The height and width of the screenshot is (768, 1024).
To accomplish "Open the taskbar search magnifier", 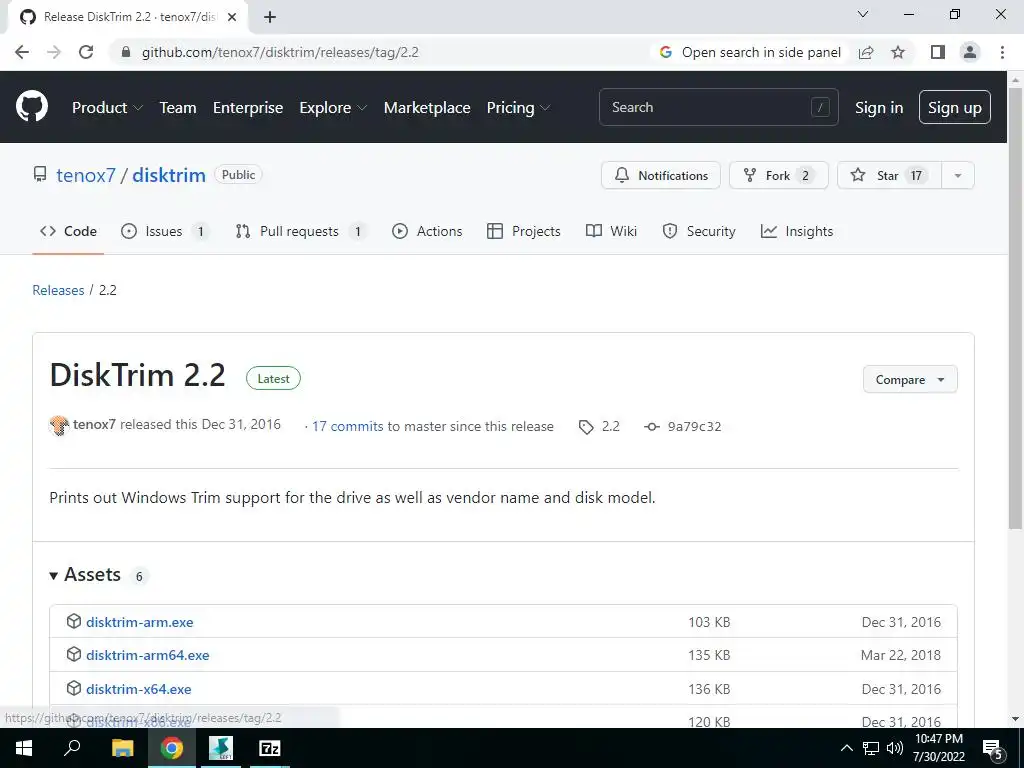I will click(x=72, y=747).
